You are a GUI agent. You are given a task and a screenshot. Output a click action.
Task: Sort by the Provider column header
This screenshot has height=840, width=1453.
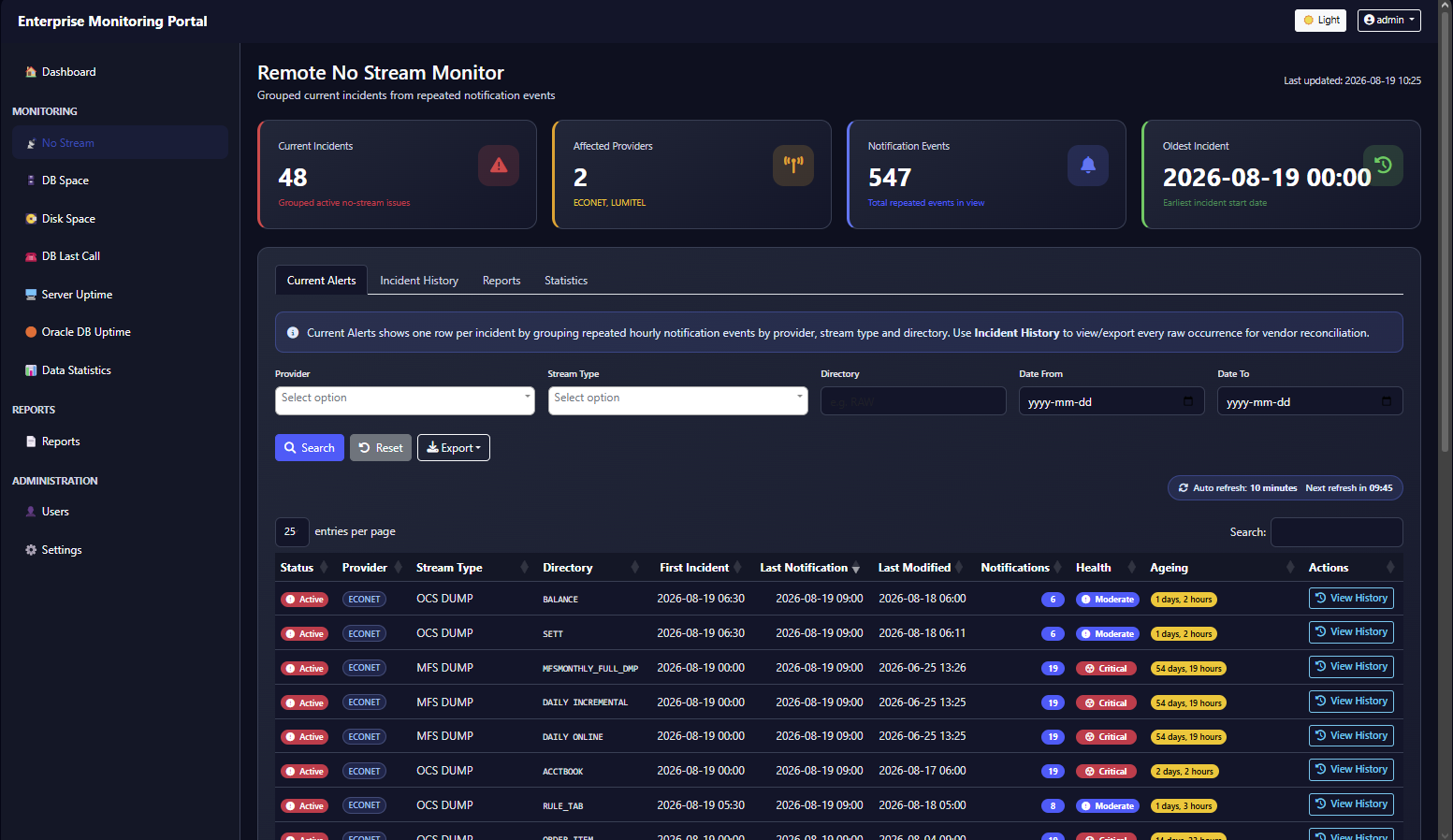pyautogui.click(x=371, y=568)
